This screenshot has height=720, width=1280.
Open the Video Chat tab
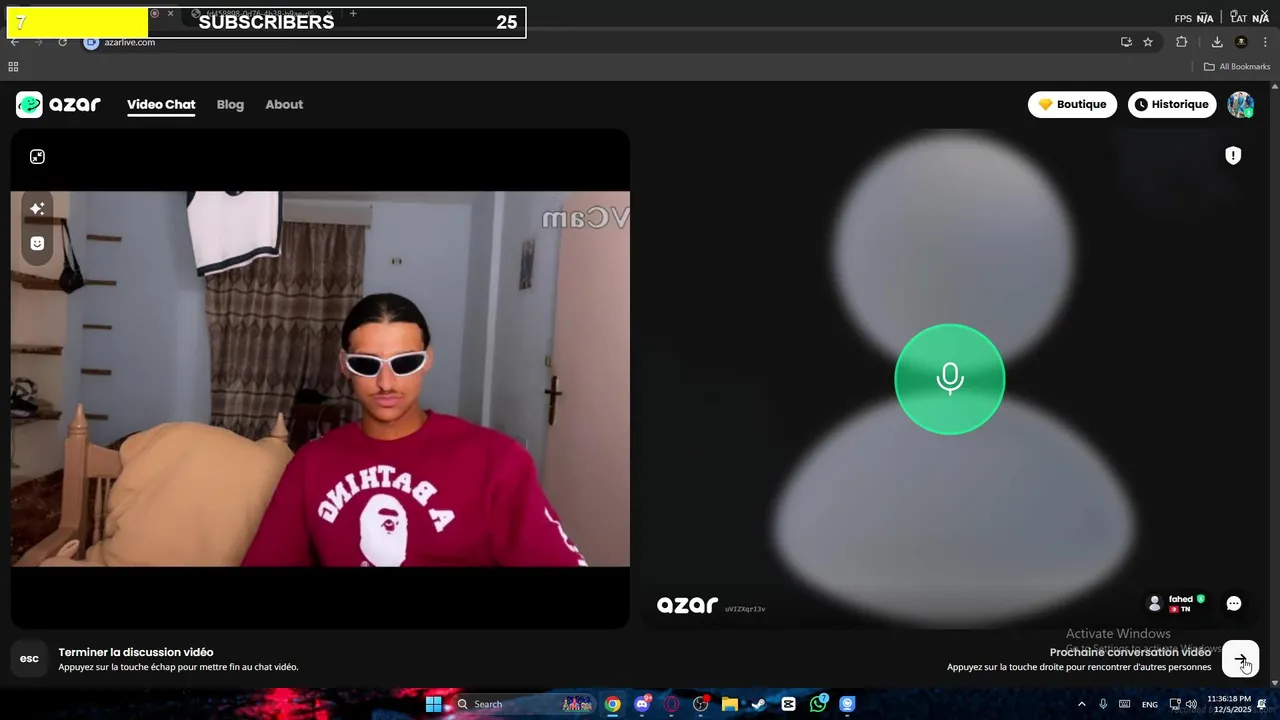(161, 104)
